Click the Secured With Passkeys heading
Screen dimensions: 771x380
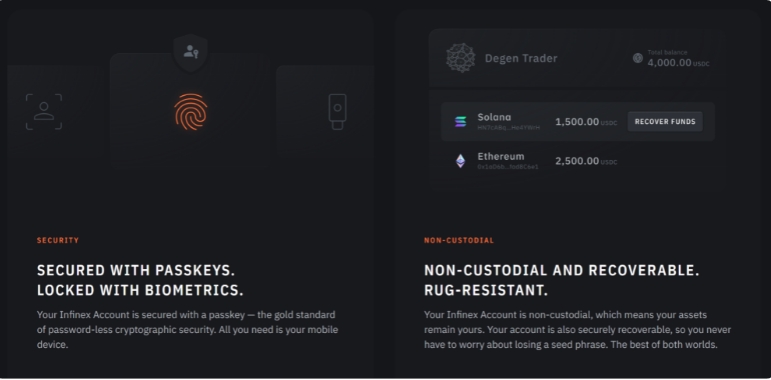pyautogui.click(x=140, y=280)
